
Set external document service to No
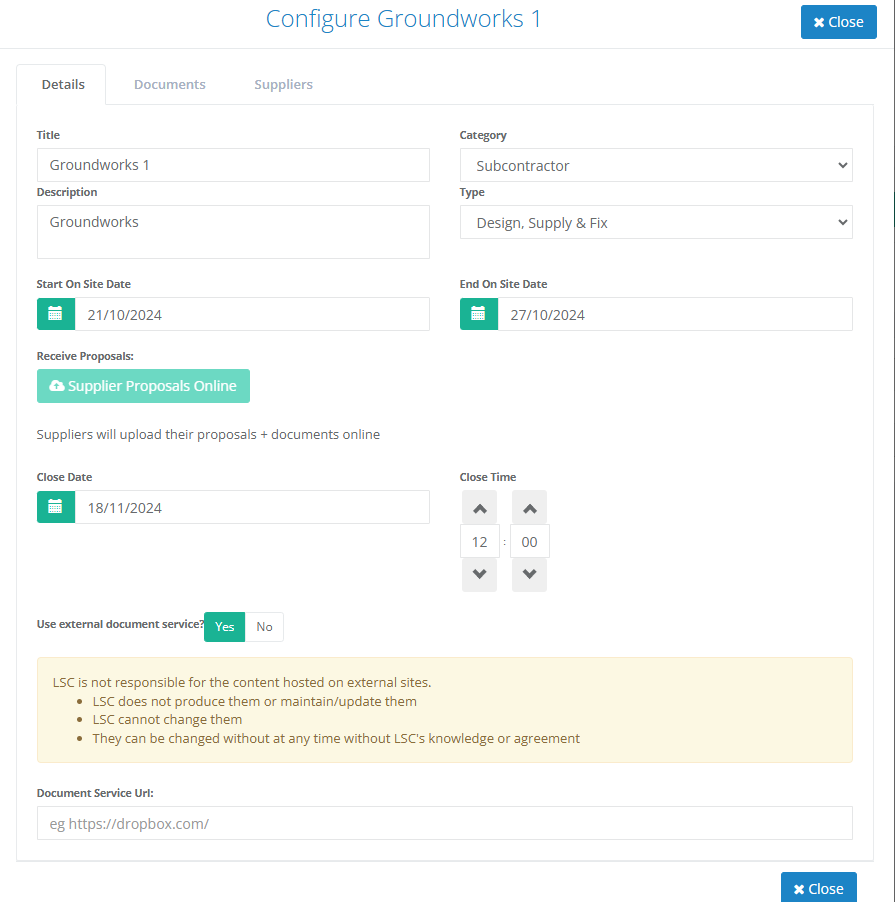(264, 627)
